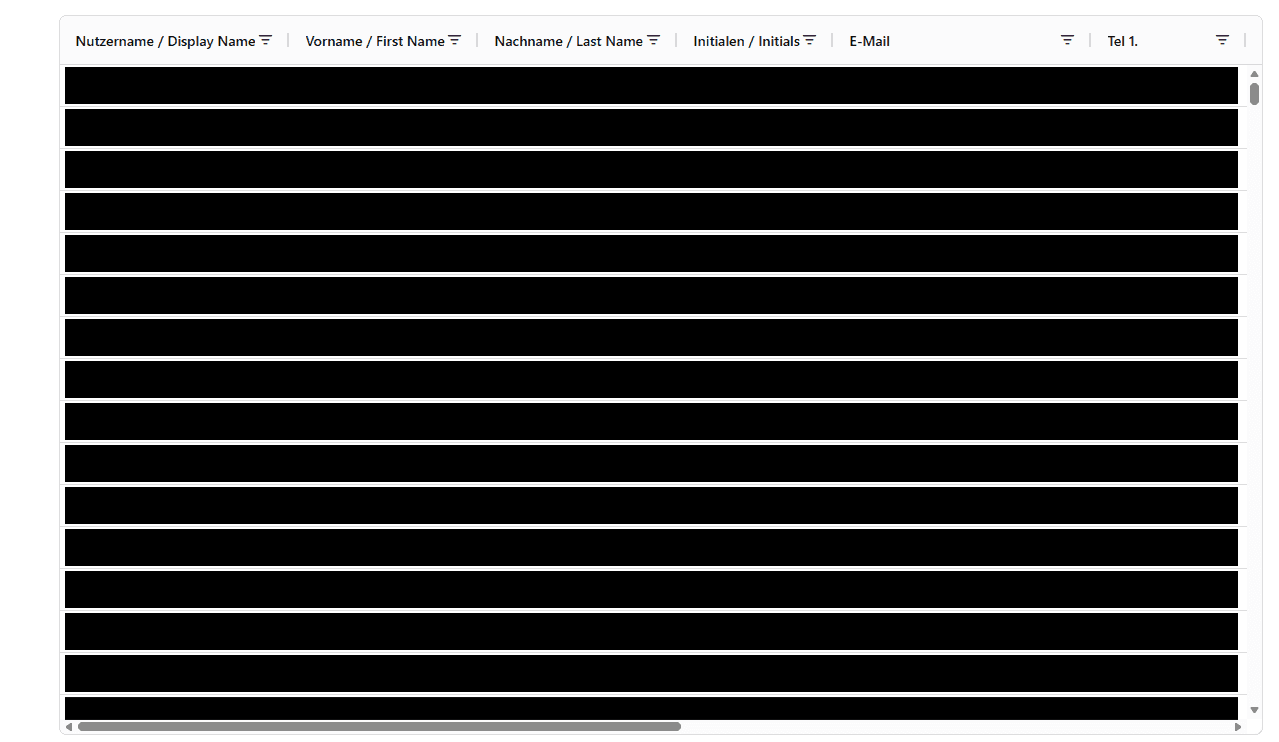Click the Tel 1. column header

pos(1122,41)
